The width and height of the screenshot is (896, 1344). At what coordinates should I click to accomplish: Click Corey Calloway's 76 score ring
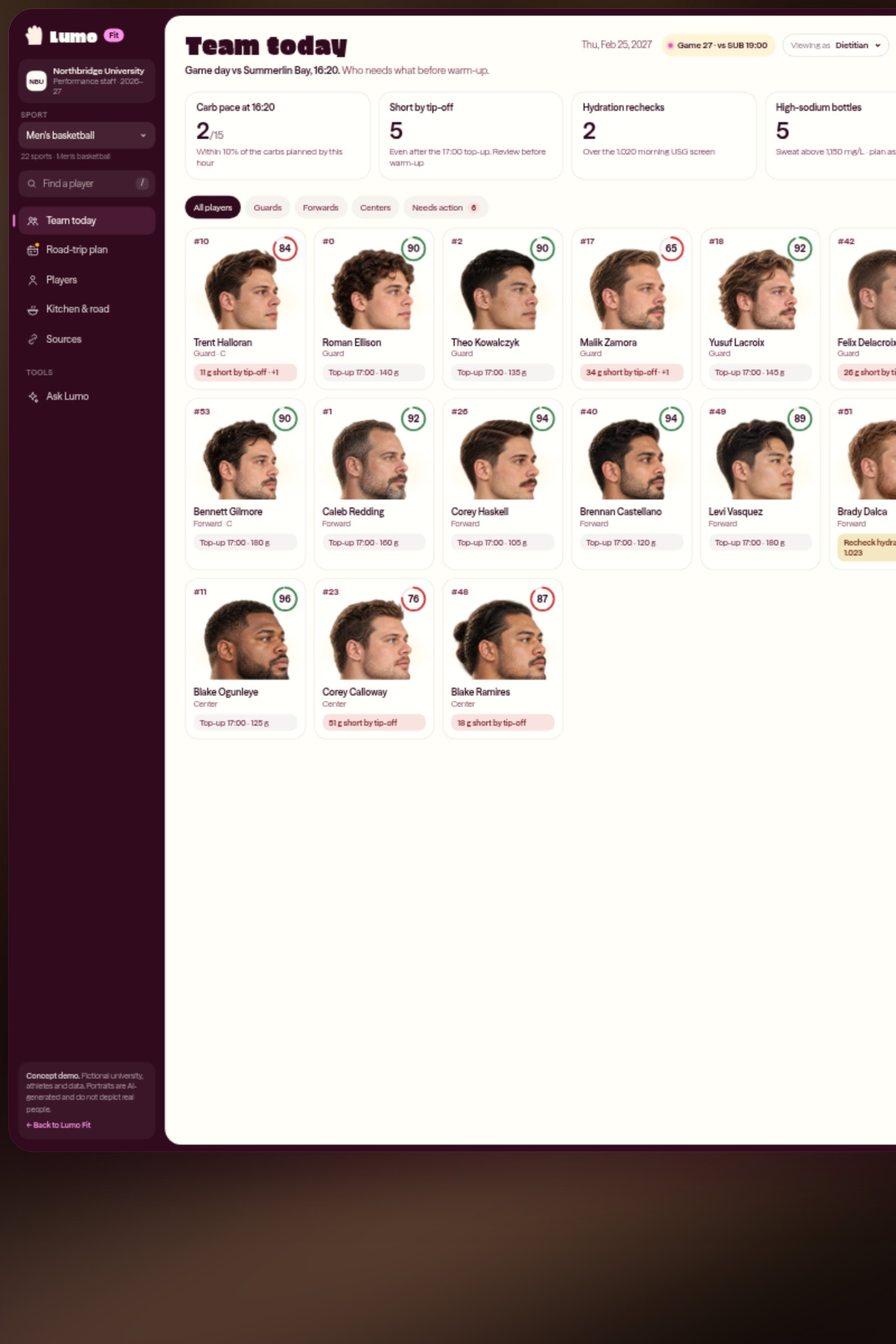coord(413,599)
